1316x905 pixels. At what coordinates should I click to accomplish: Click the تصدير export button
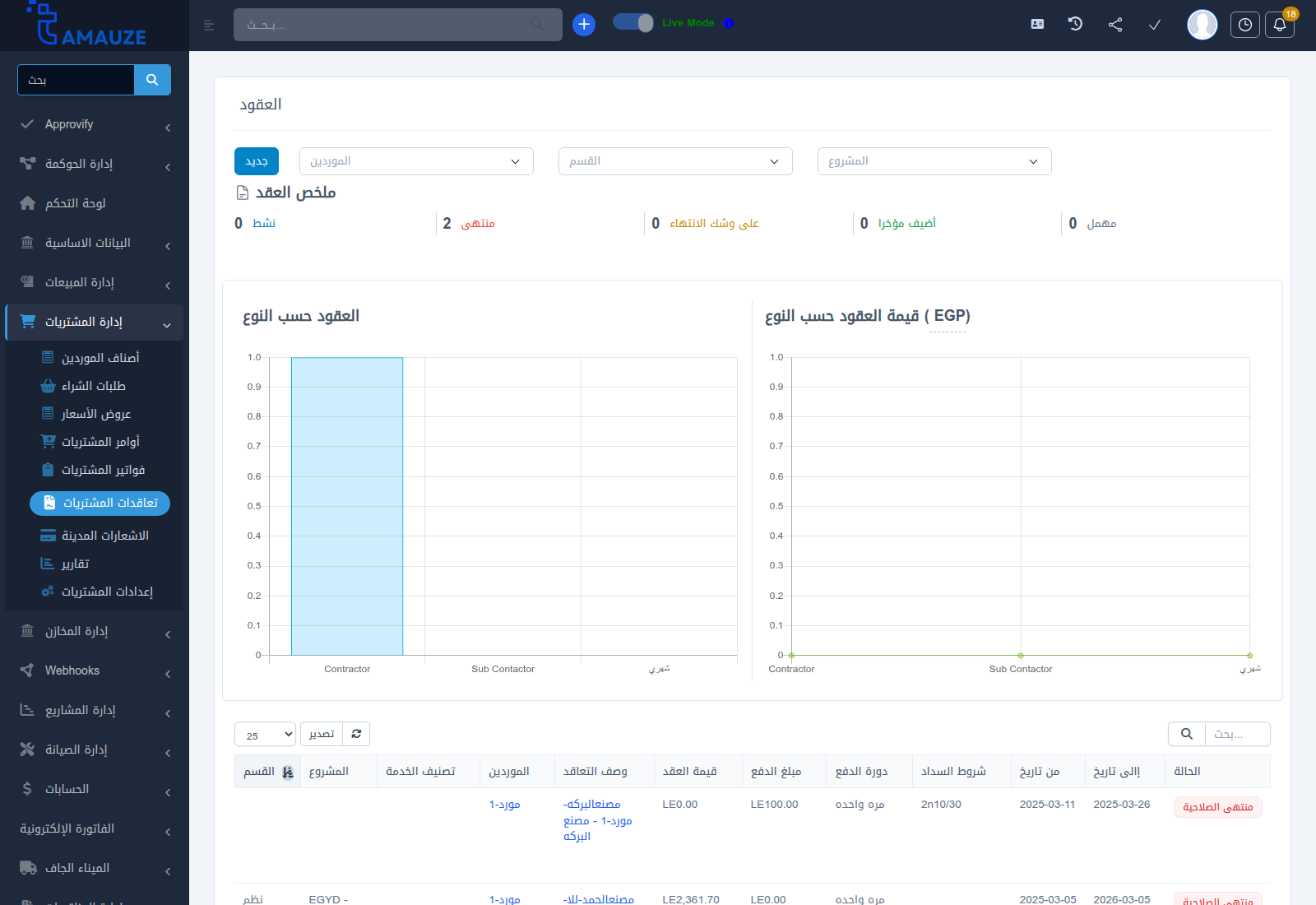click(x=322, y=734)
